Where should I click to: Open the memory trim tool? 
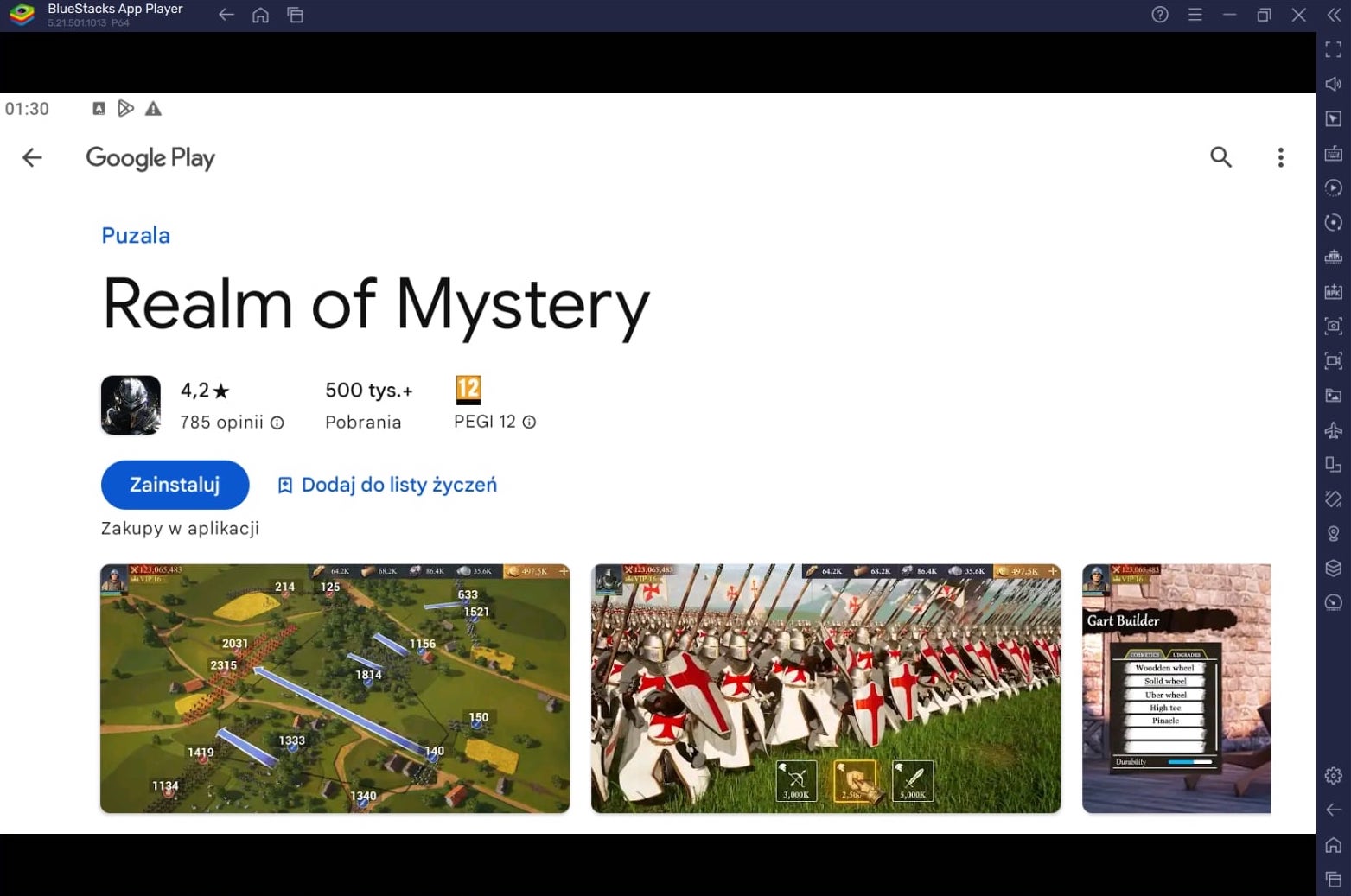pyautogui.click(x=1333, y=257)
